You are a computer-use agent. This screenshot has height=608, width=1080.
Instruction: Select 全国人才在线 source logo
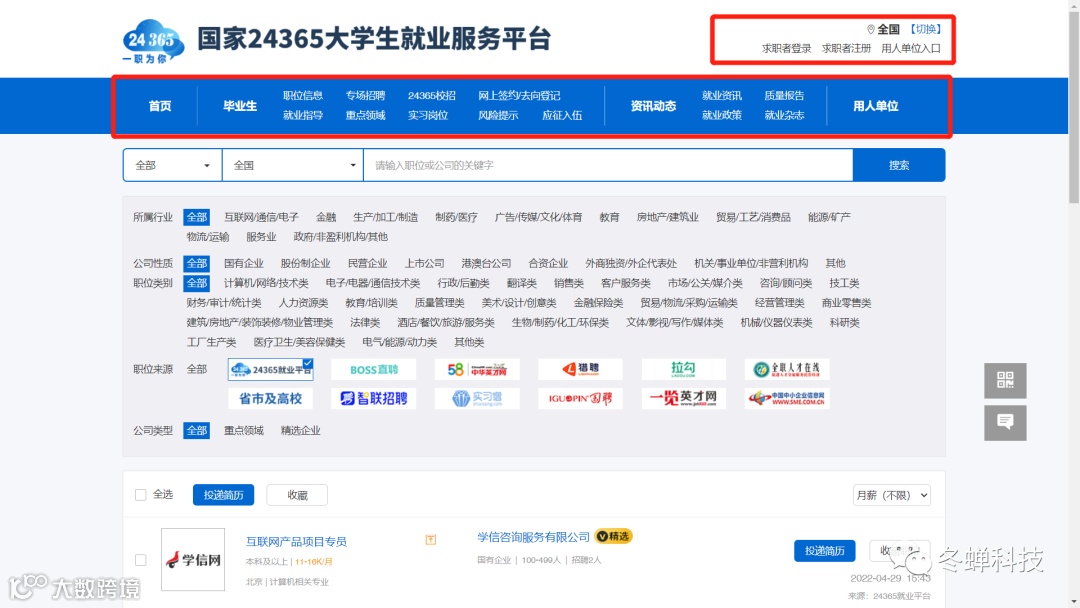(787, 370)
